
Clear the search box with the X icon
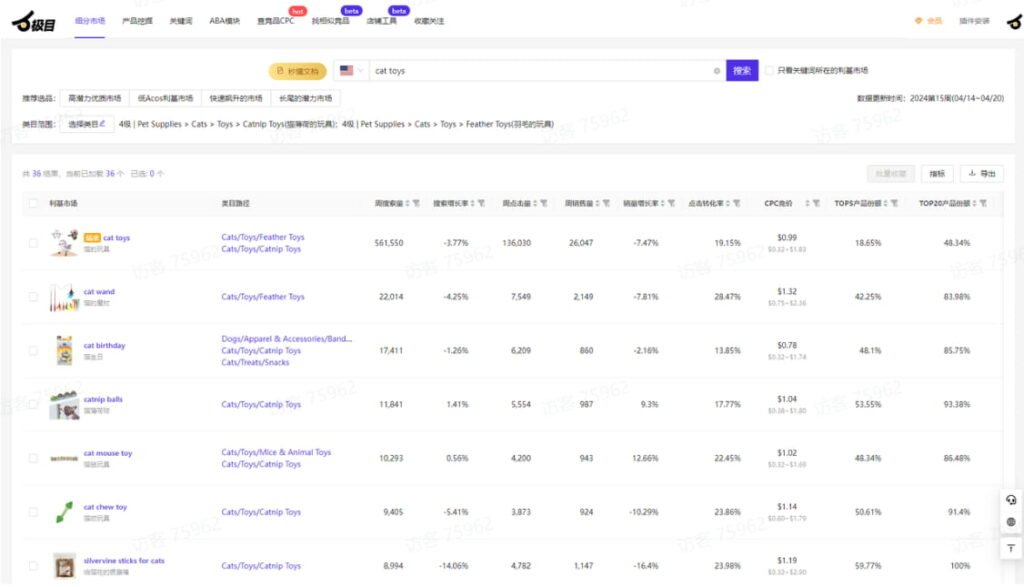click(x=717, y=71)
